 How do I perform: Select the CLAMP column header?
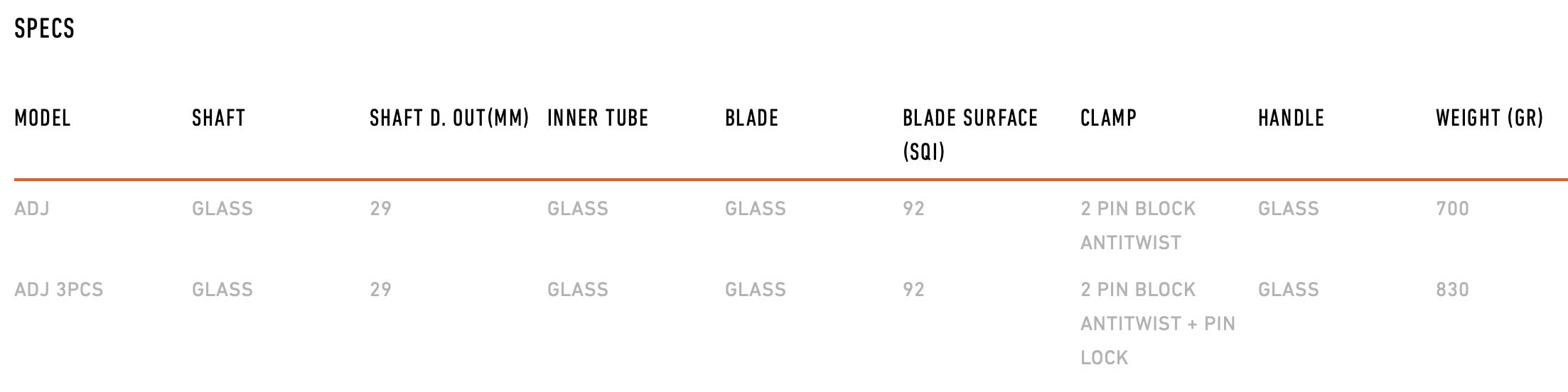(1108, 118)
